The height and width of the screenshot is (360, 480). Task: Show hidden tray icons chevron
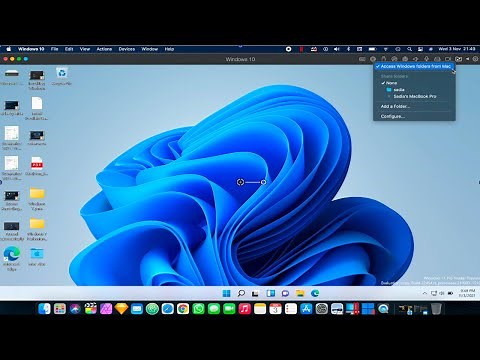tap(424, 293)
